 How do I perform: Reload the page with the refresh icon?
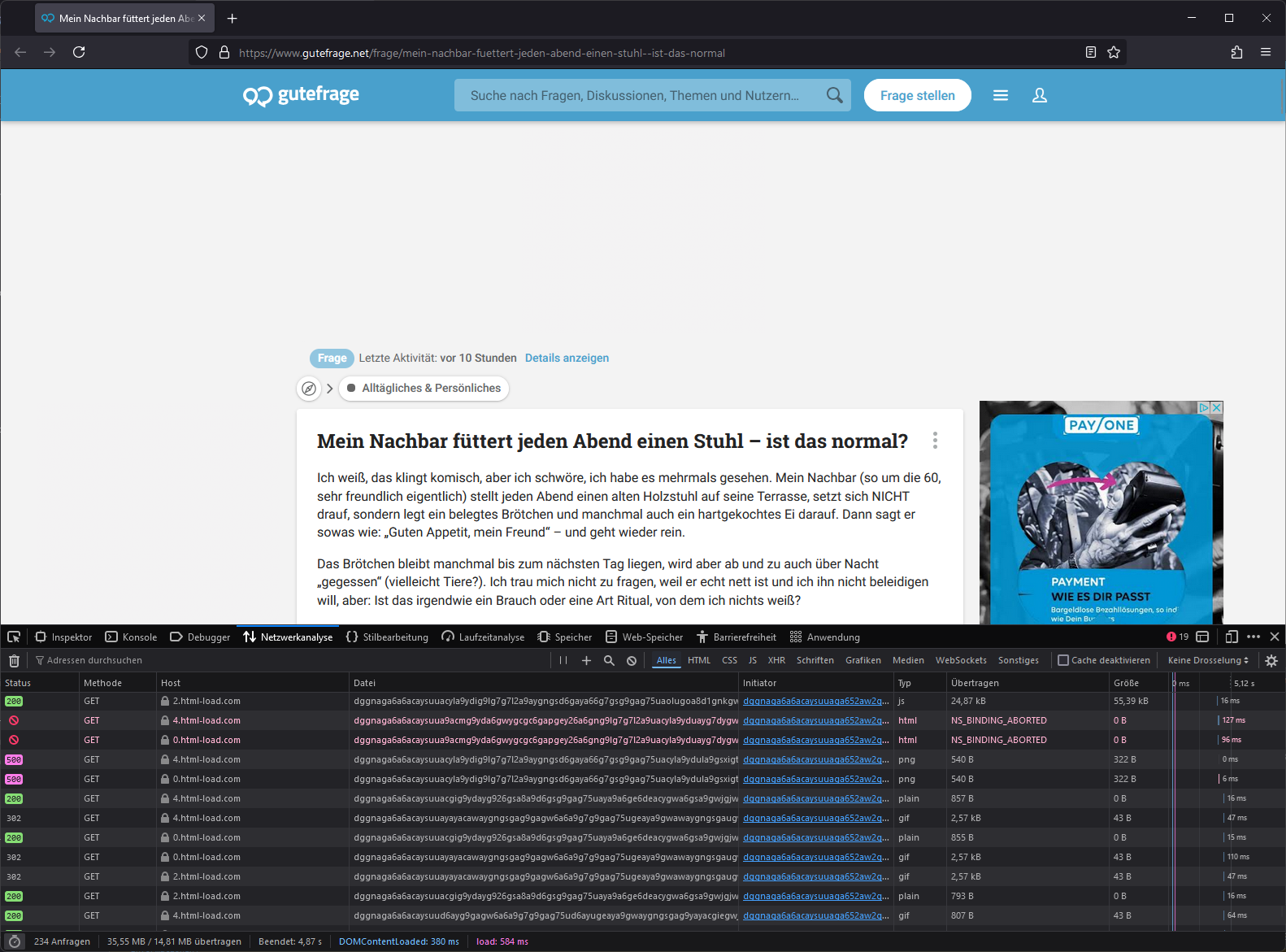(79, 52)
